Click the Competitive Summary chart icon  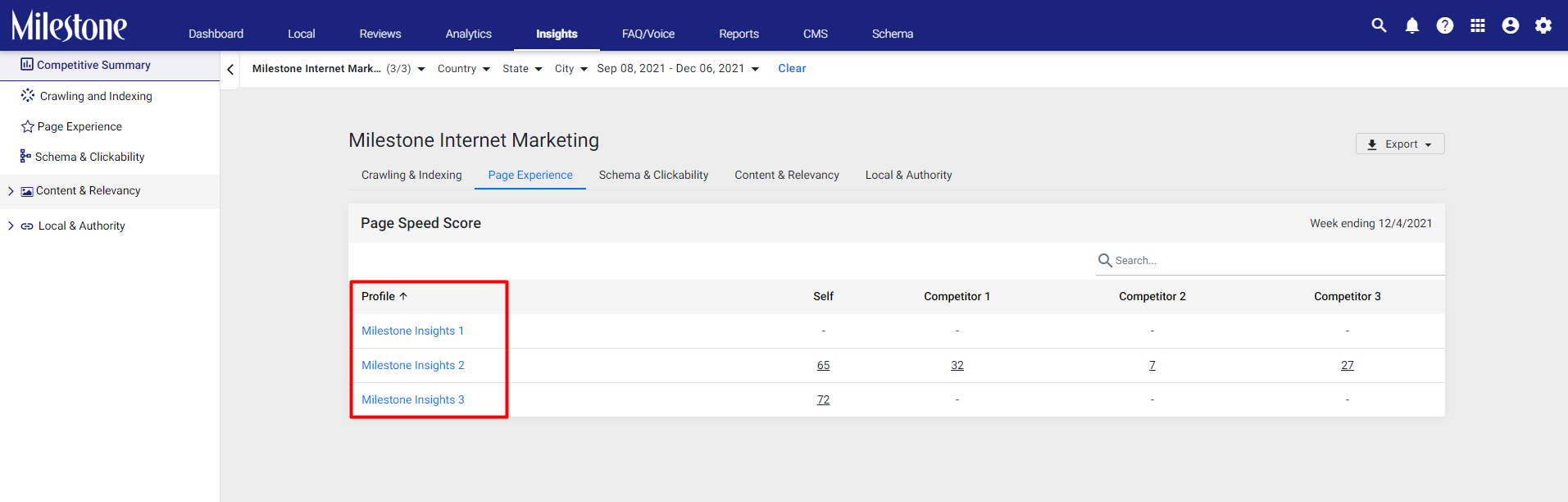tap(27, 64)
